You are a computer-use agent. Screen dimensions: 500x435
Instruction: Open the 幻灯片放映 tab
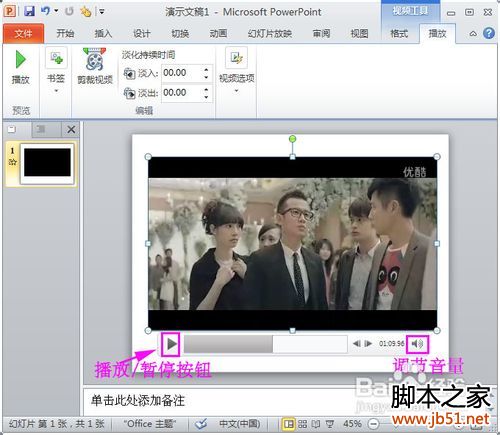click(270, 33)
